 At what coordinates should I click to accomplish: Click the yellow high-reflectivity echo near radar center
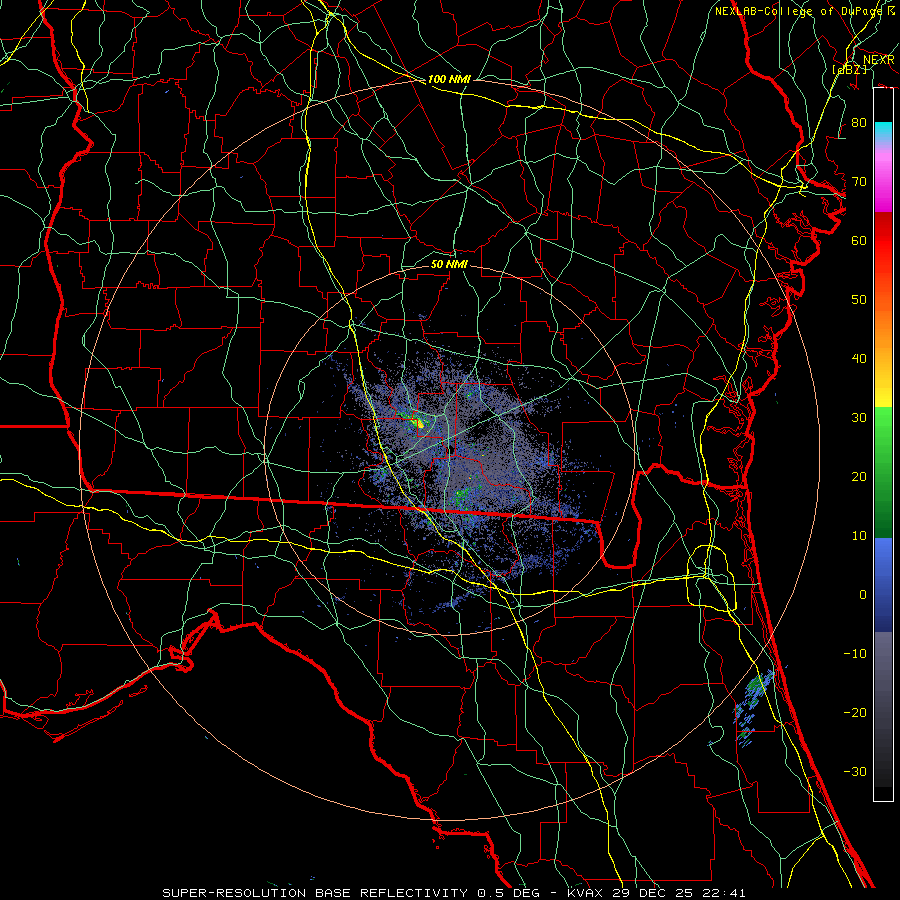[x=420, y=424]
